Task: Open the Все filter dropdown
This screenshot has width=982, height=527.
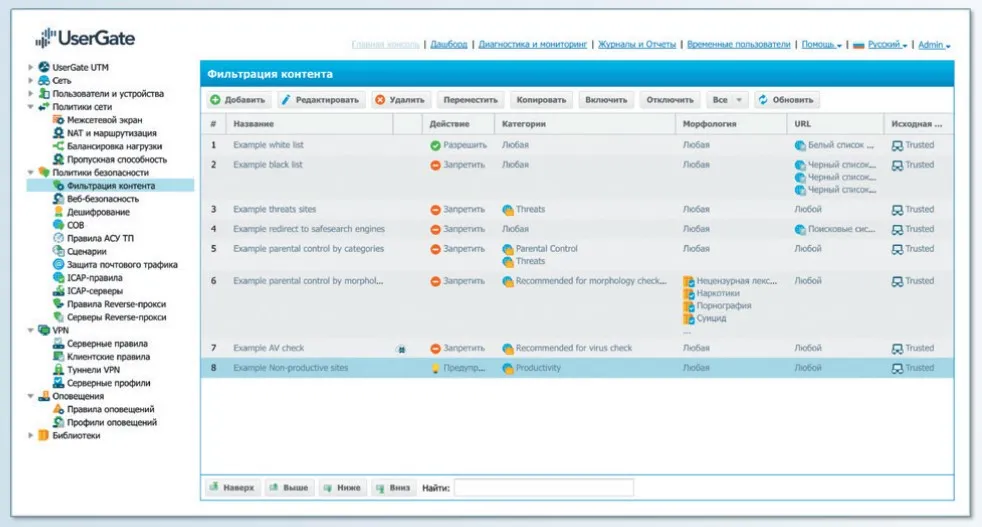Action: (x=726, y=100)
